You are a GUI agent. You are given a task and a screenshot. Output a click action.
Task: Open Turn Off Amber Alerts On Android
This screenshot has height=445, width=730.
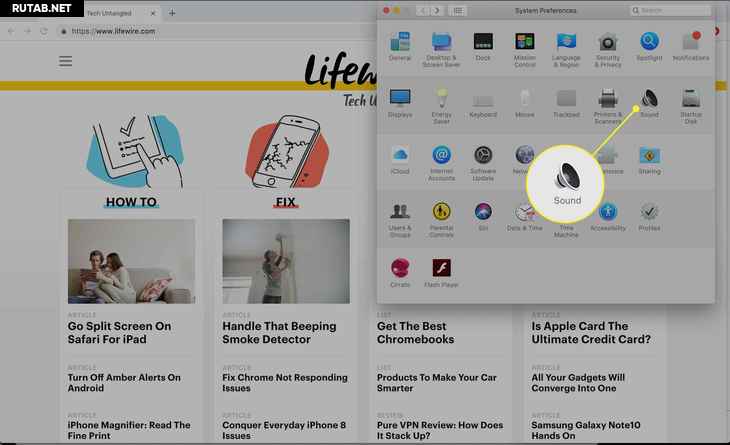coord(124,383)
